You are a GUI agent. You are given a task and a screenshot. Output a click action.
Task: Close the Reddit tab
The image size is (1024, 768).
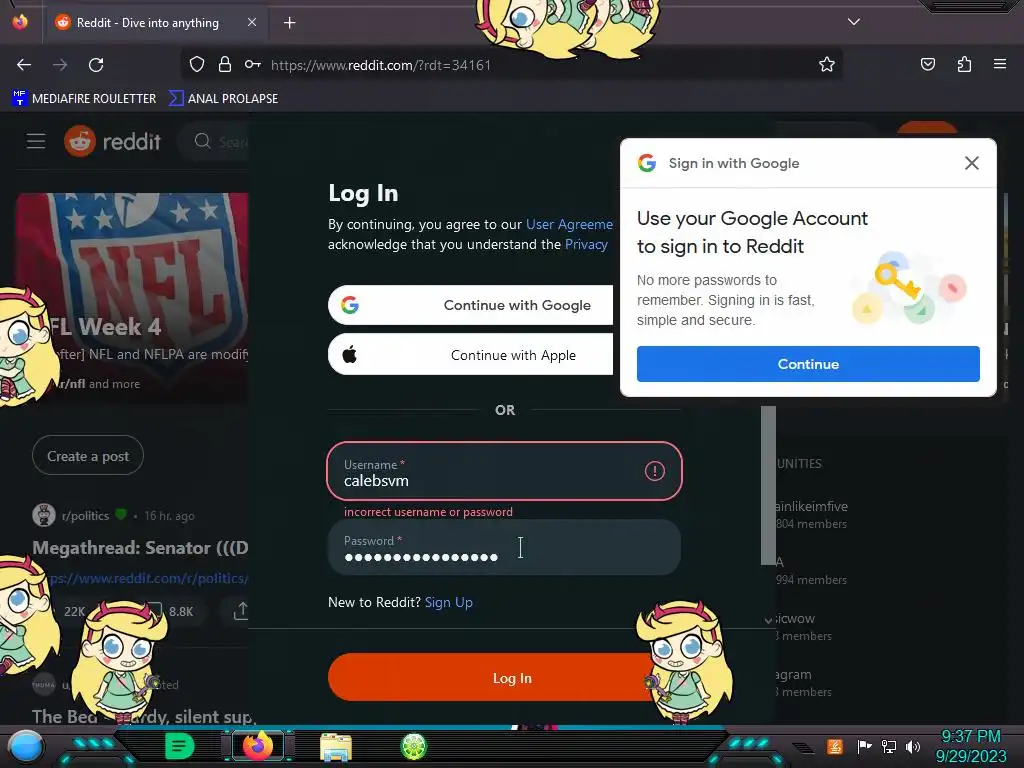(x=252, y=22)
